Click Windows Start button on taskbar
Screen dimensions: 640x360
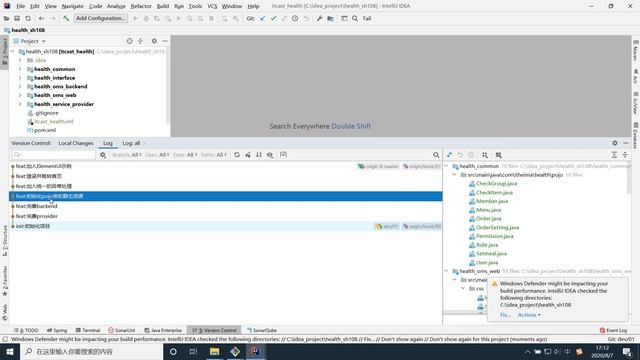click(10, 351)
